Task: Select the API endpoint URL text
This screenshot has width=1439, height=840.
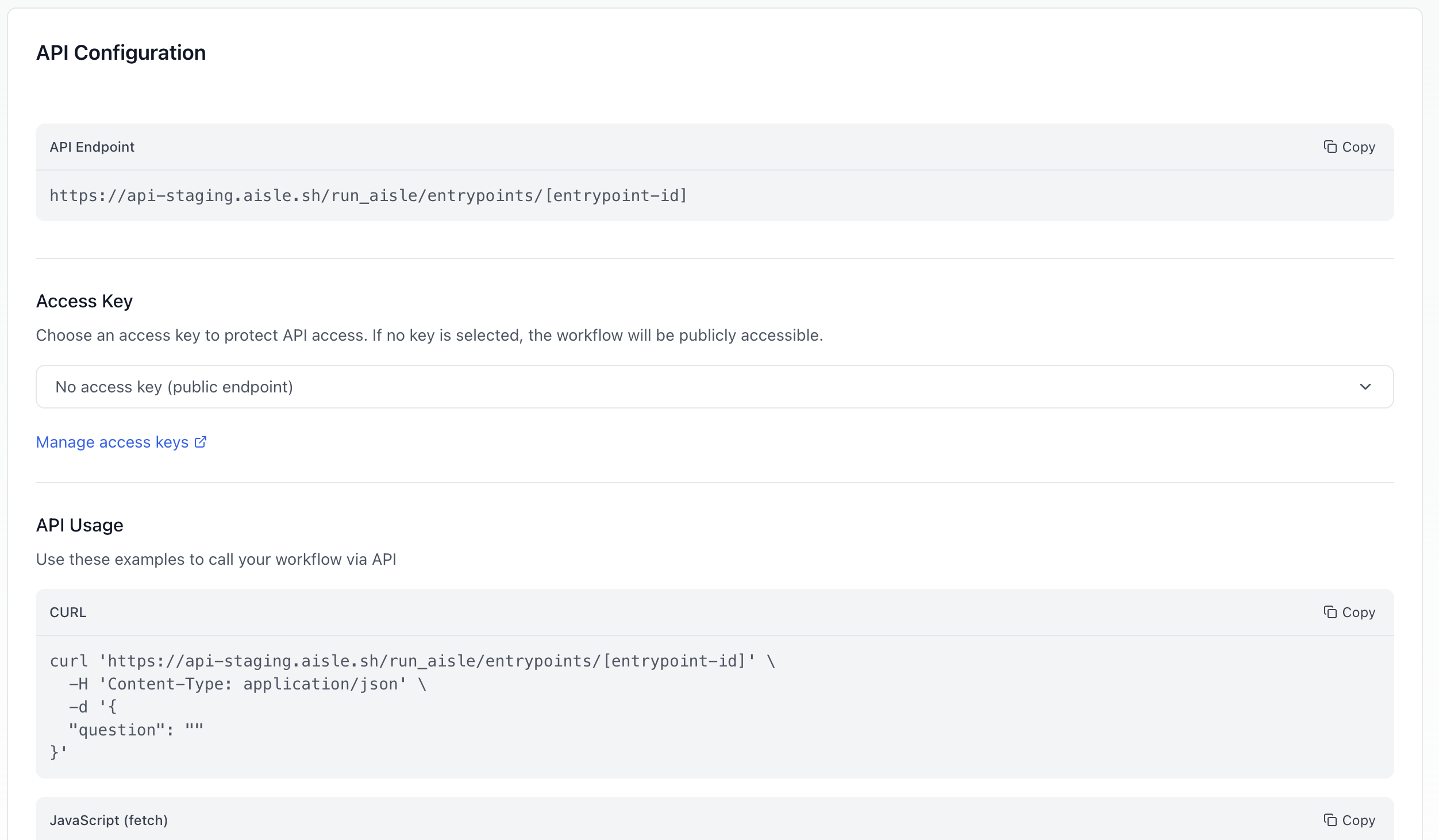Action: [x=368, y=195]
